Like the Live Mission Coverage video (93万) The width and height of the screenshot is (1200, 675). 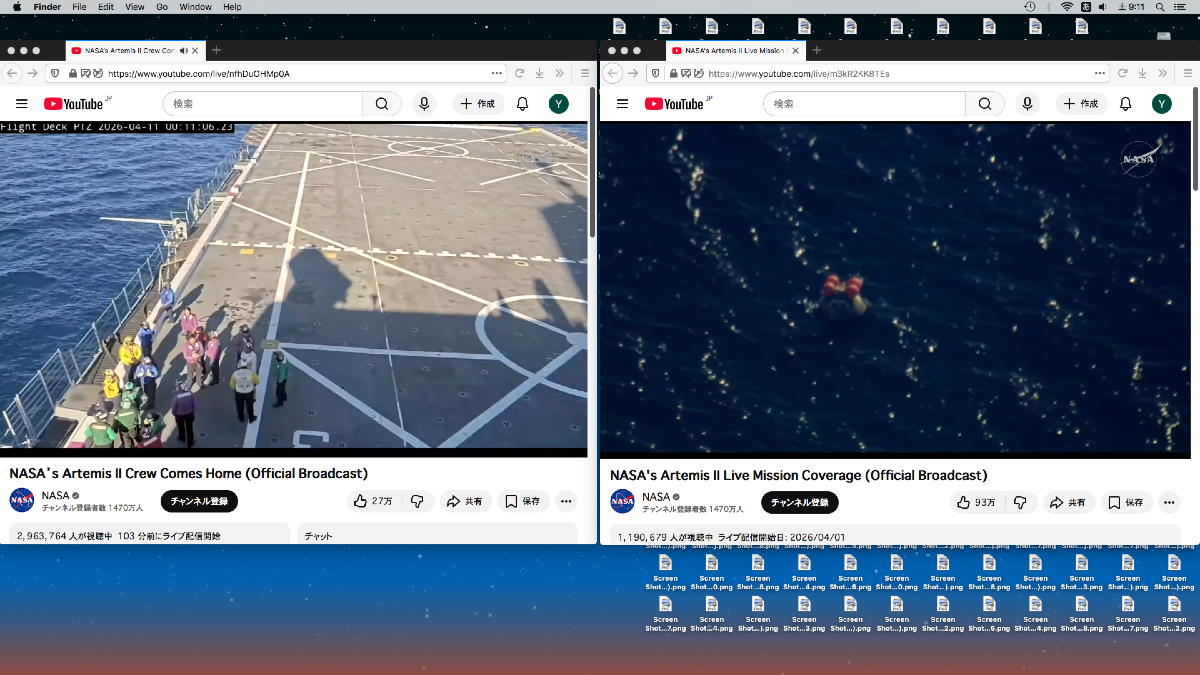(976, 502)
